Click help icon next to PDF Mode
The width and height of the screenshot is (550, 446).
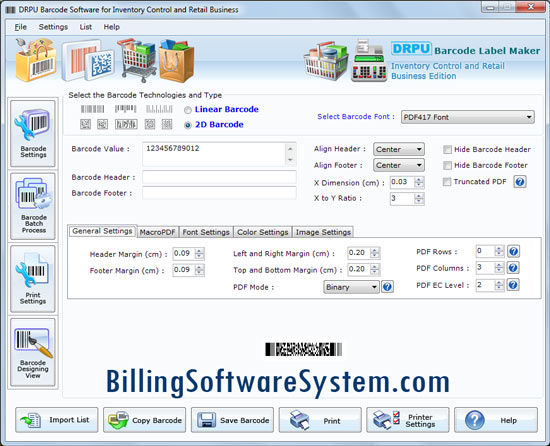click(x=387, y=287)
